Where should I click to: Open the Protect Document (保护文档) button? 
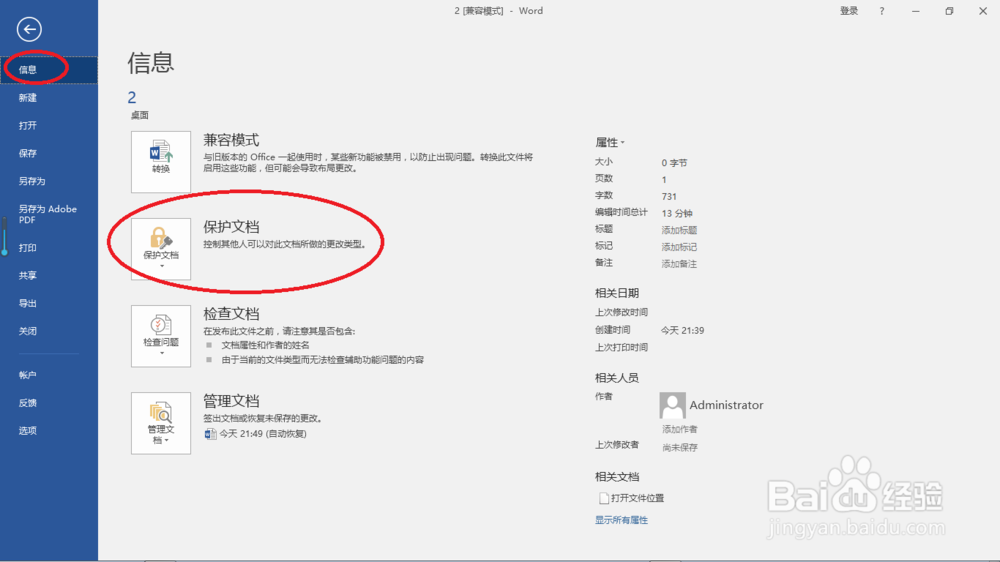click(161, 249)
